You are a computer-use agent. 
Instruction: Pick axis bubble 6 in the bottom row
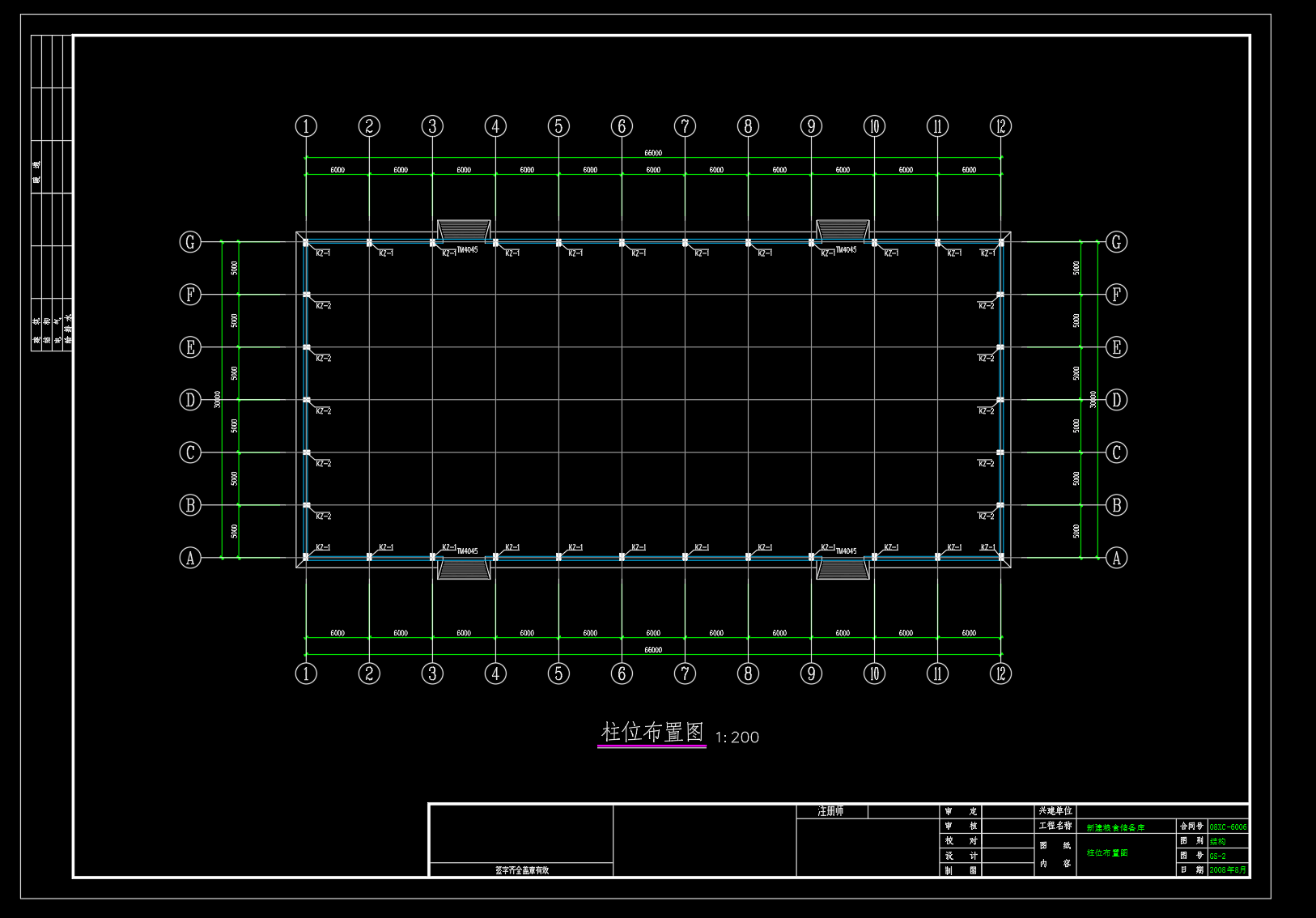point(622,674)
